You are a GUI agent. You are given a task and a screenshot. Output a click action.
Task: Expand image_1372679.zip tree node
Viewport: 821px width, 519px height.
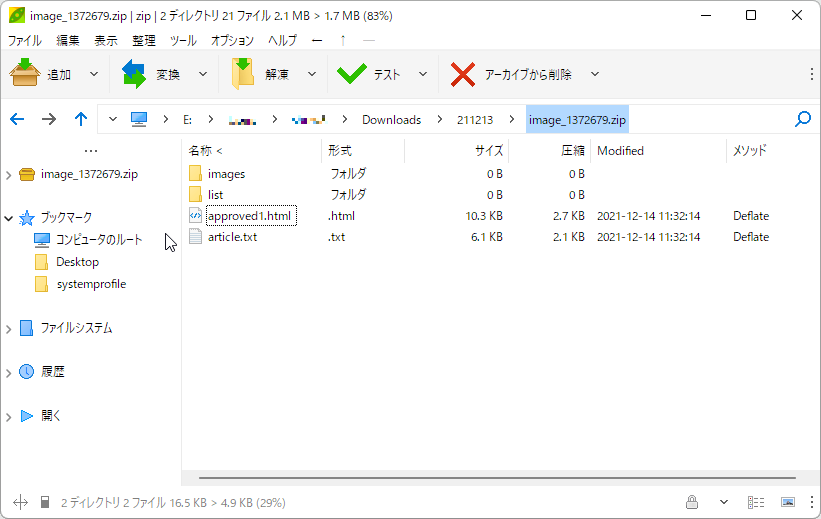(8, 174)
